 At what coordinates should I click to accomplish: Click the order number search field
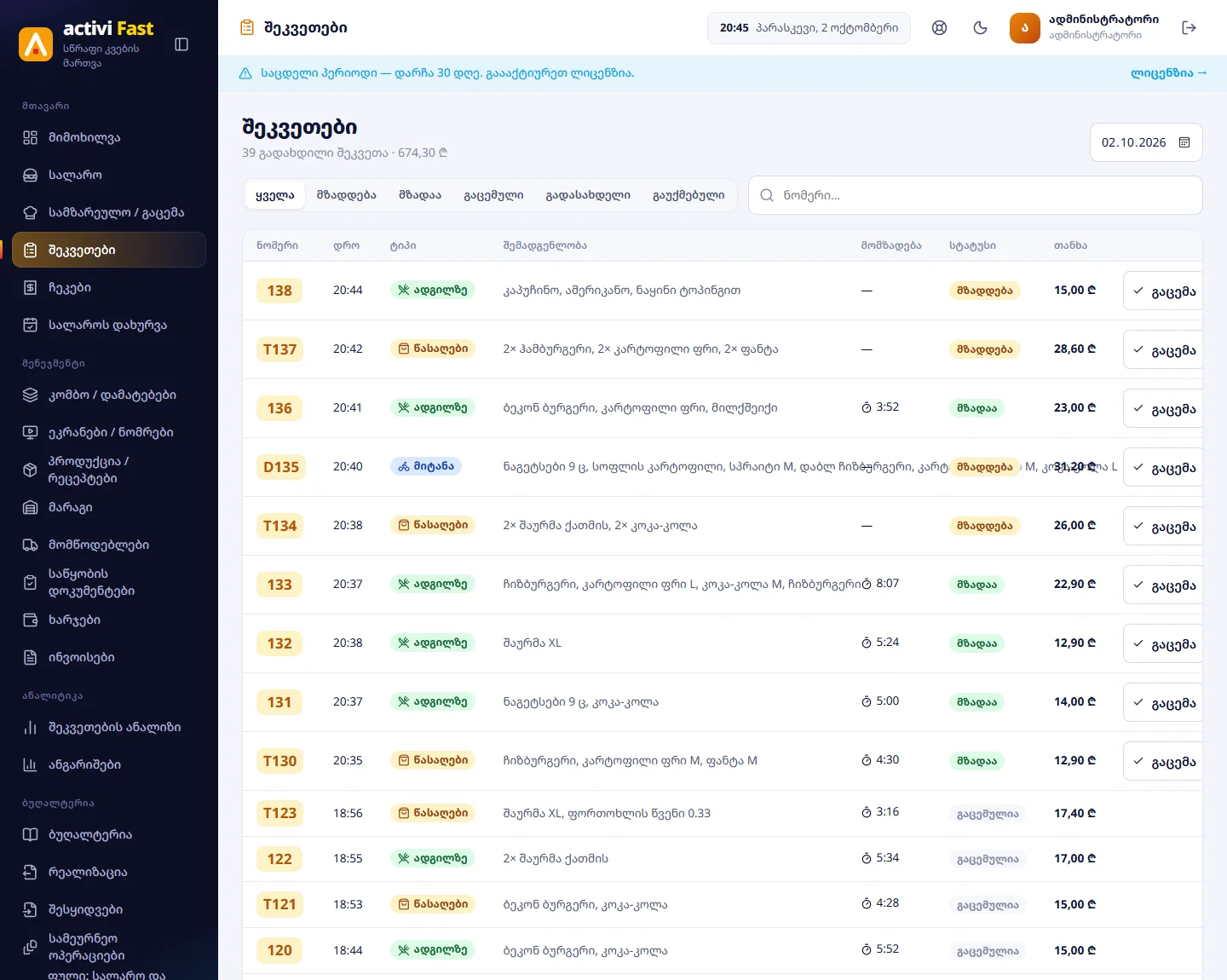tap(976, 195)
